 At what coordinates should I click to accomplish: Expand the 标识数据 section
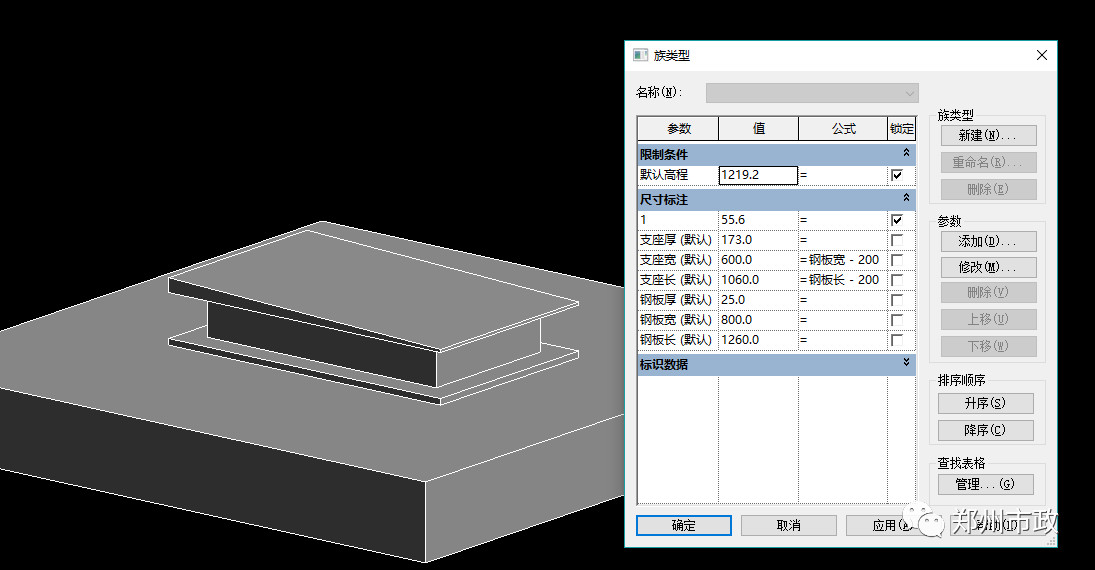pos(906,363)
